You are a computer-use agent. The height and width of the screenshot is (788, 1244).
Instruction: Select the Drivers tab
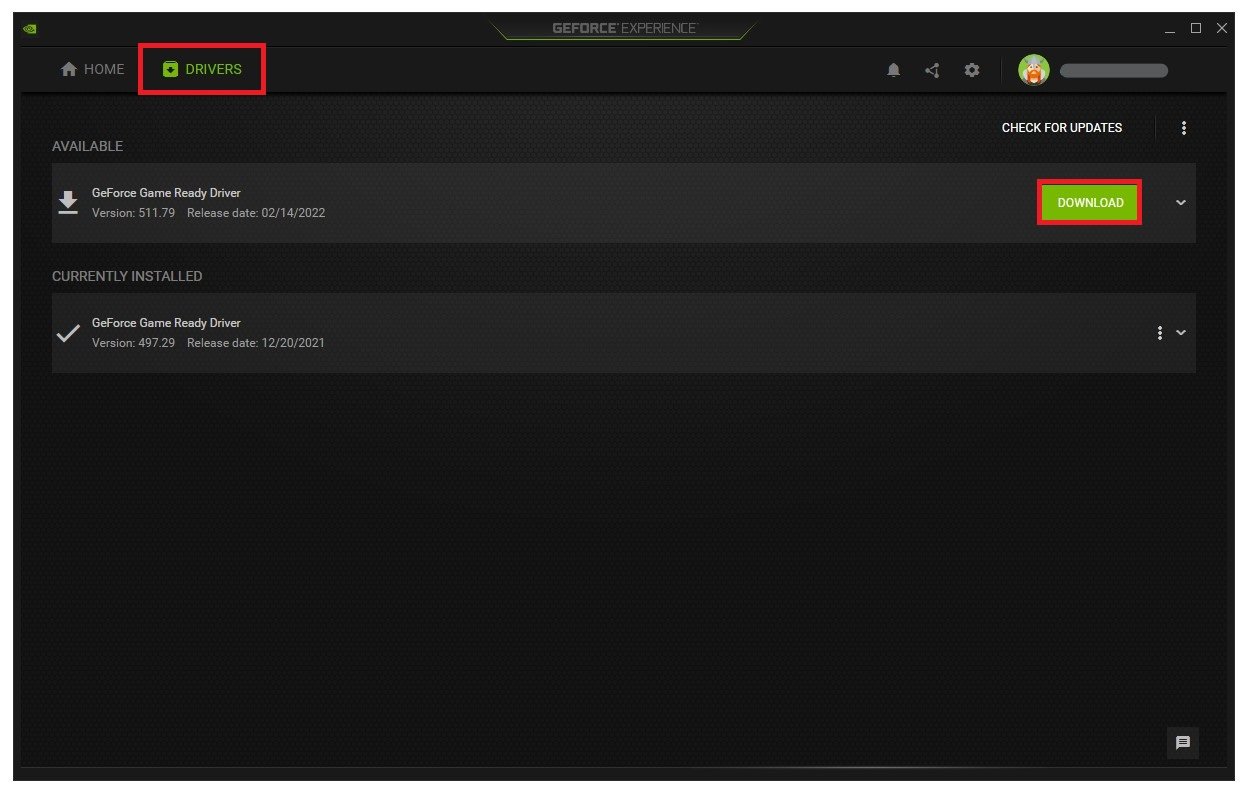click(x=202, y=69)
